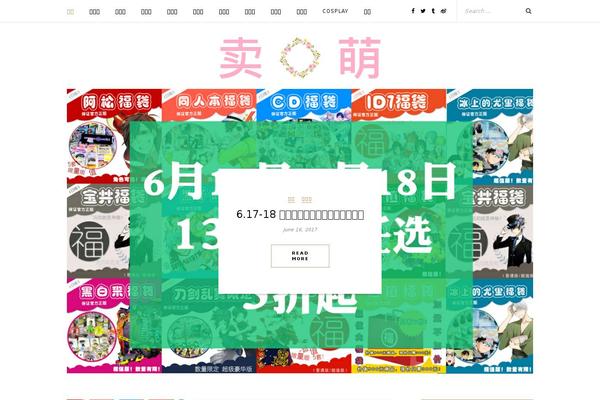This screenshot has width=600, height=400.
Task: Click the magnifier search icon
Action: click(528, 11)
